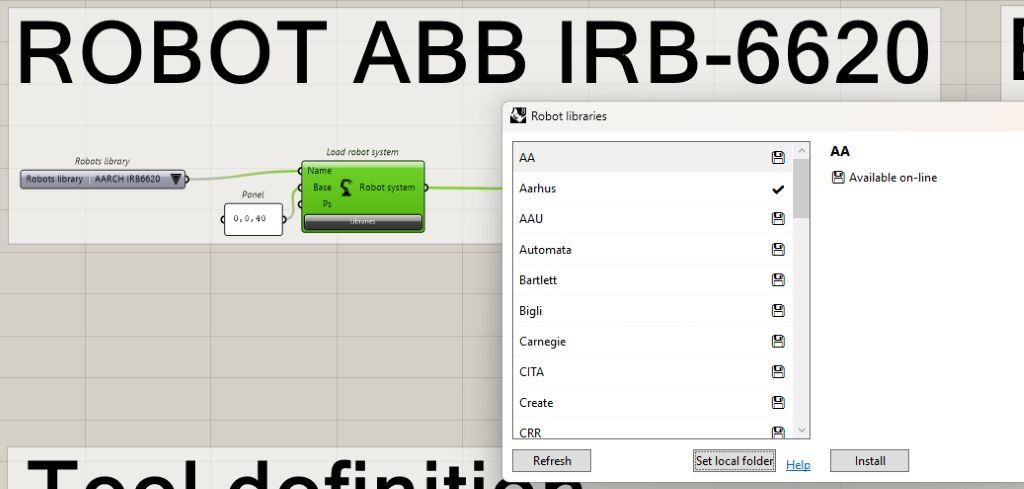Click the download icon in the CITA row
The height and width of the screenshot is (489, 1024).
pyautogui.click(x=778, y=372)
